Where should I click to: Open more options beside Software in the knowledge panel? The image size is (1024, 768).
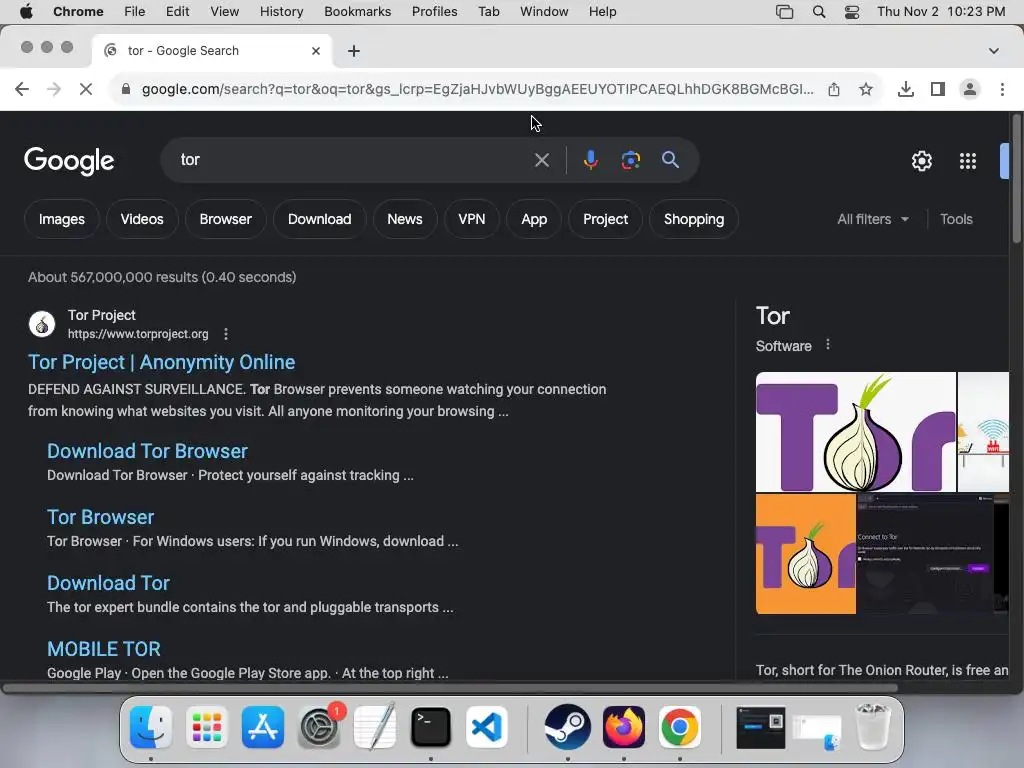coord(828,345)
